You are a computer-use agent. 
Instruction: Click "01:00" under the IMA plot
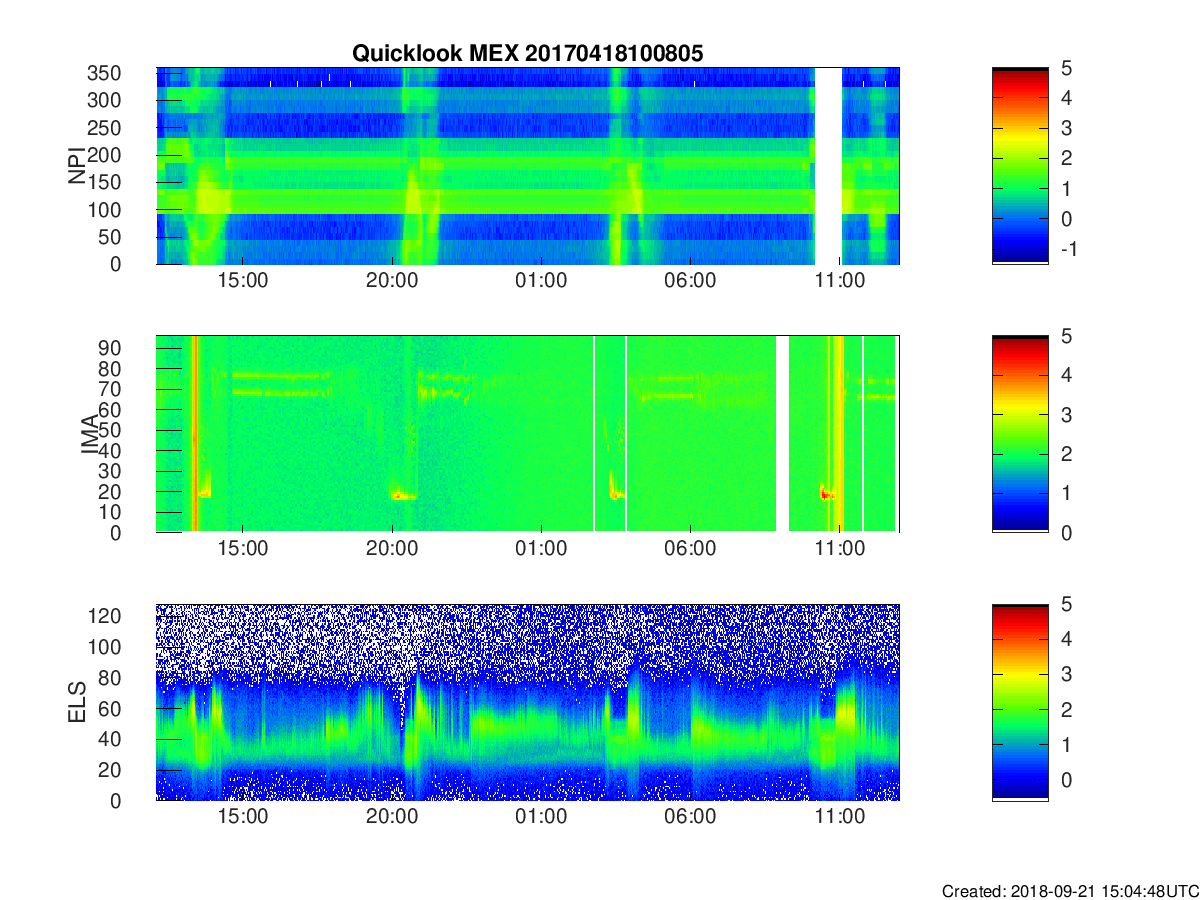click(541, 549)
